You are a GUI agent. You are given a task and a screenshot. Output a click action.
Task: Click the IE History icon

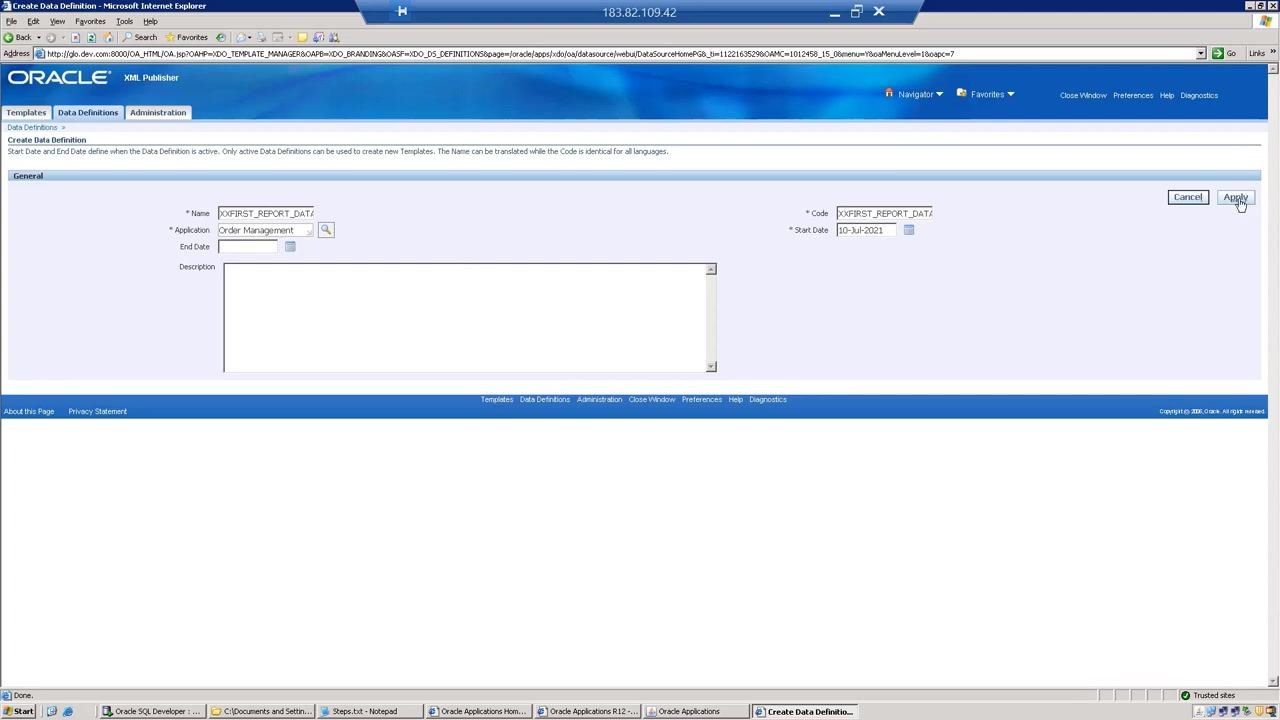point(221,37)
